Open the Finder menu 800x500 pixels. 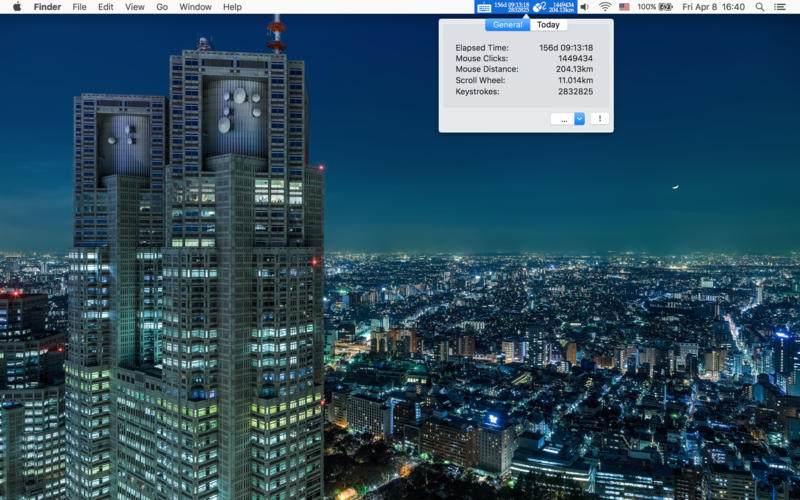pos(47,7)
